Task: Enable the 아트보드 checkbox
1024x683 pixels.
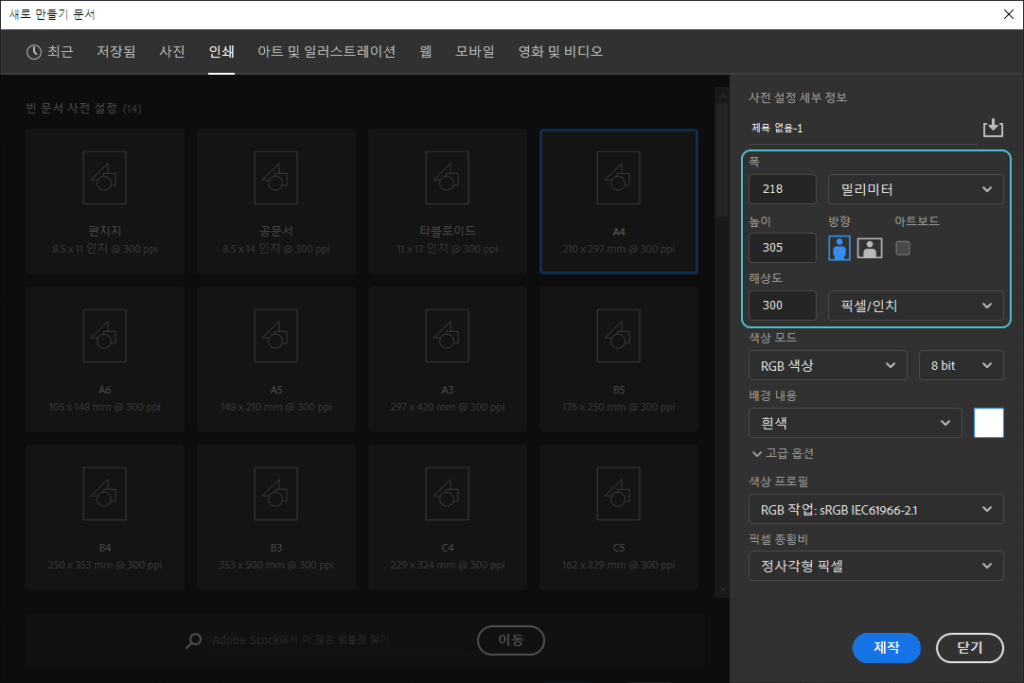Action: 903,248
